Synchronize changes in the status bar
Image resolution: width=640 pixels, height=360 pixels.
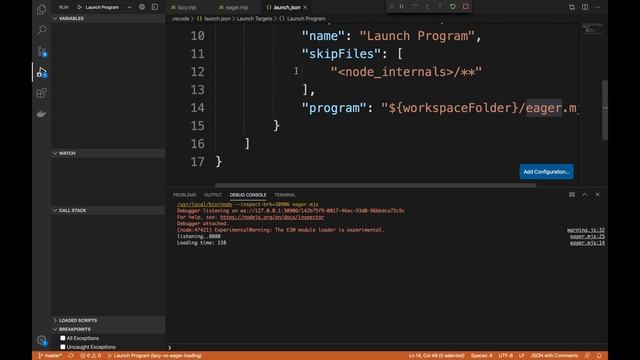[x=71, y=356]
